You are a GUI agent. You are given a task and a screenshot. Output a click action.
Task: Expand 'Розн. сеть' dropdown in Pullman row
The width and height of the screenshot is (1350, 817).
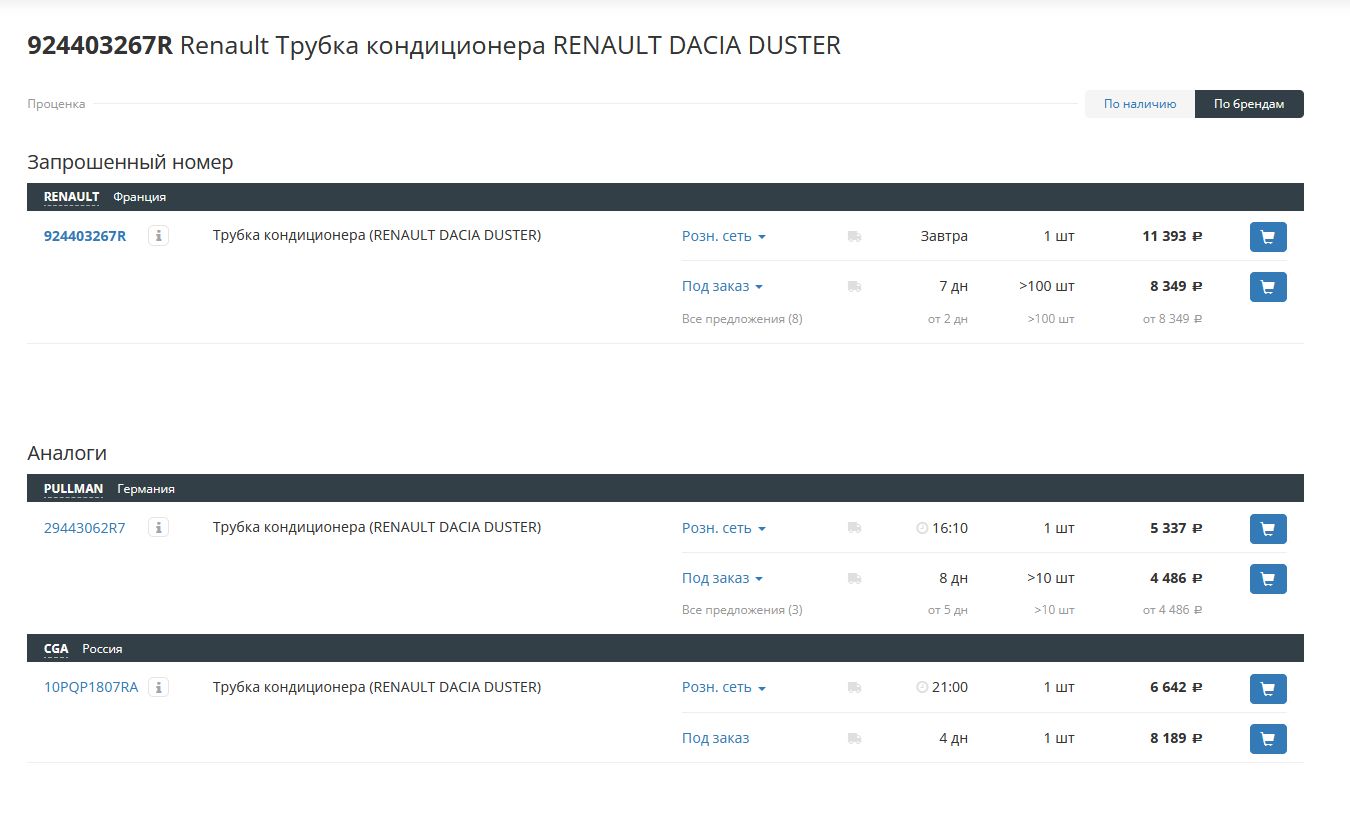click(x=724, y=528)
